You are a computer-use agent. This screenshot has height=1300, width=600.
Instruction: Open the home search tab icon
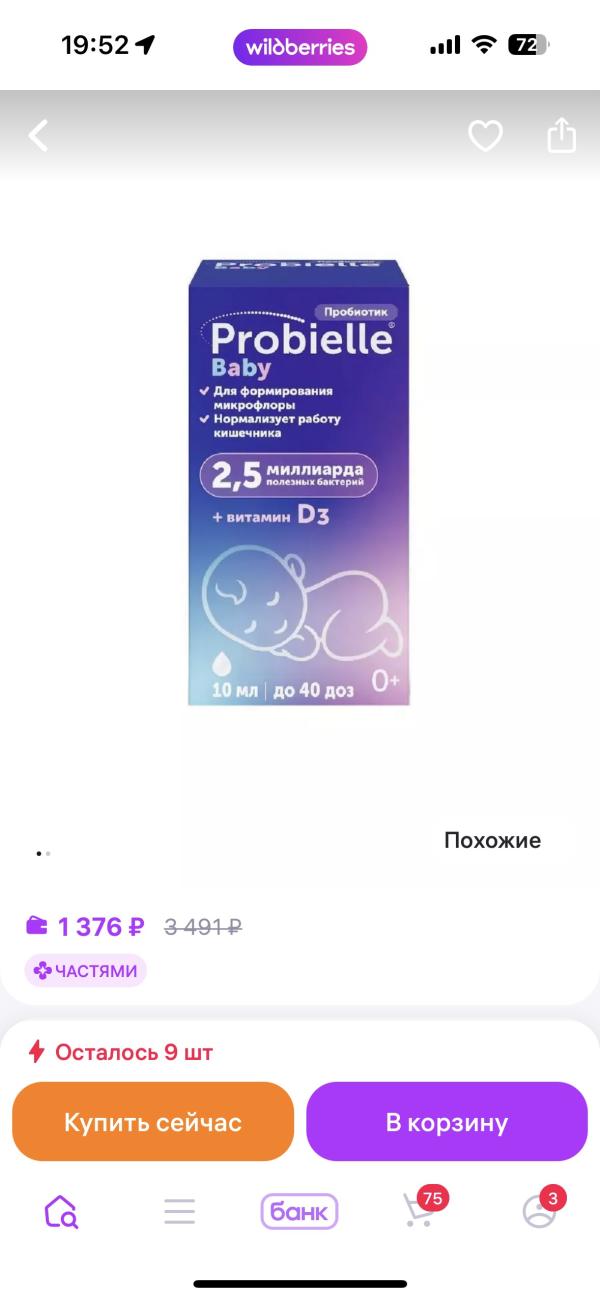coord(60,1211)
